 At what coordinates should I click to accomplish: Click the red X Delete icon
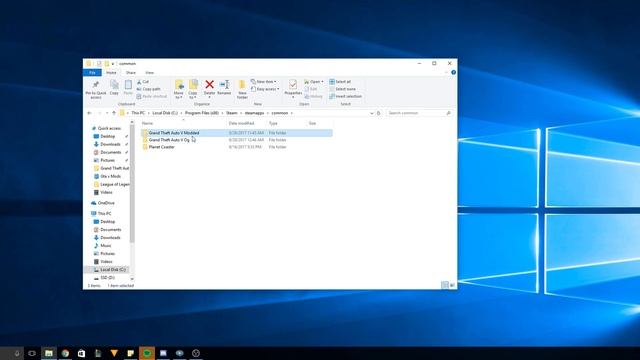tap(209, 84)
